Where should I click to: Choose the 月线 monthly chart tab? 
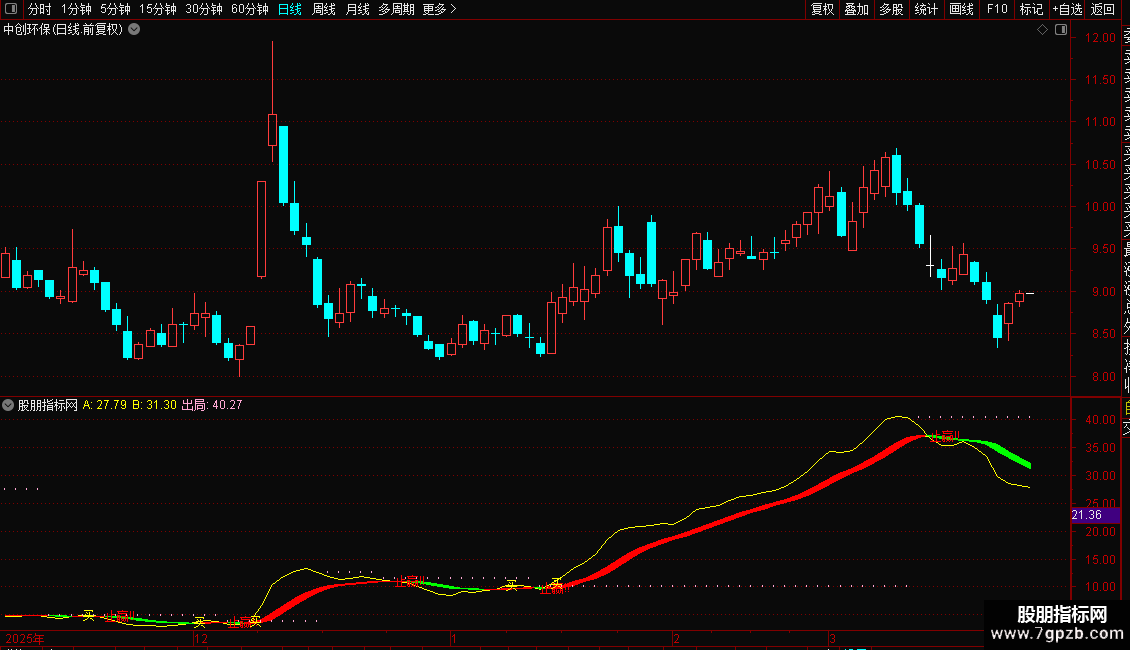(x=357, y=9)
